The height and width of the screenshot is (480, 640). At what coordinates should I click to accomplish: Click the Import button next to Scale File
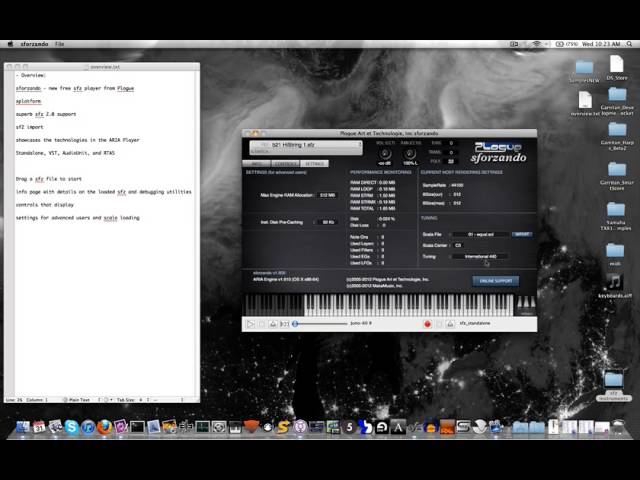522,234
